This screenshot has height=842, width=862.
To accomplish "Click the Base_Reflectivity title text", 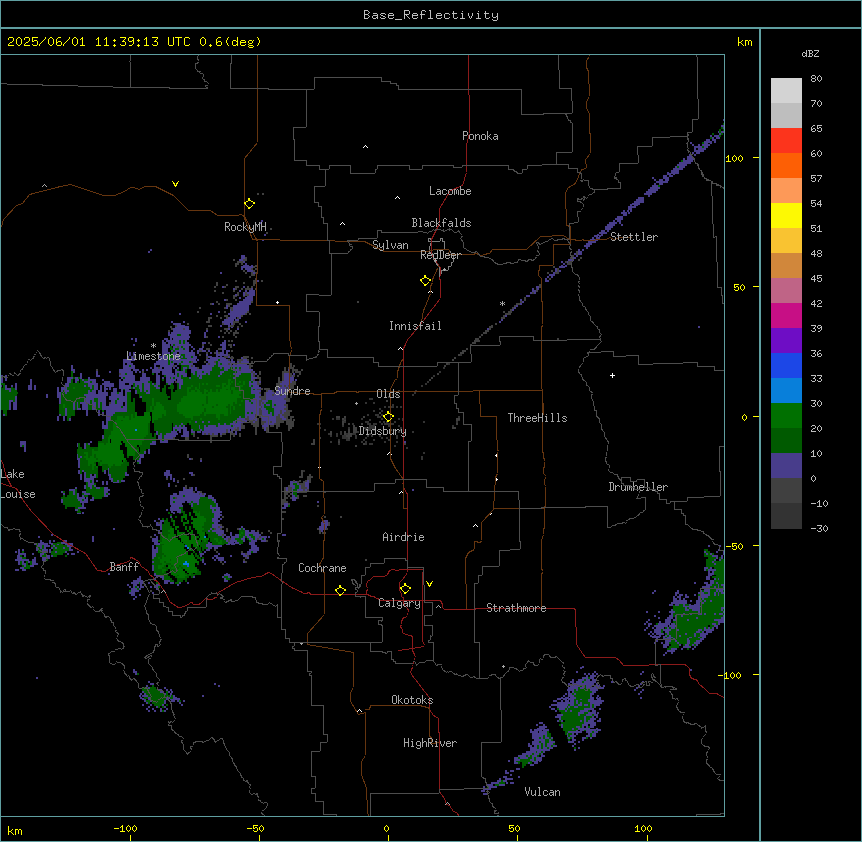I will 430,15.
